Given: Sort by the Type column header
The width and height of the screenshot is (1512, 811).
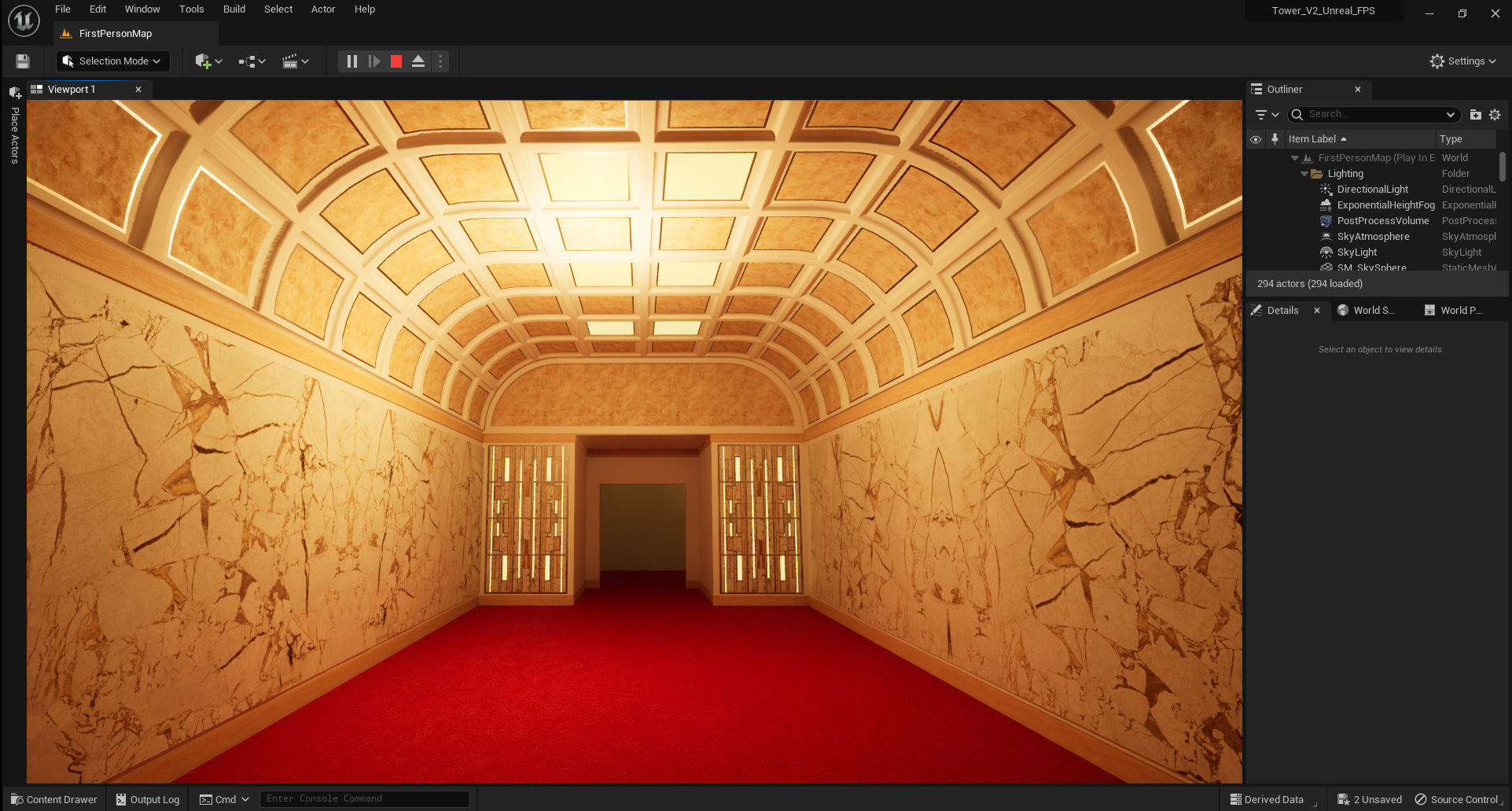Looking at the screenshot, I should coord(1466,139).
